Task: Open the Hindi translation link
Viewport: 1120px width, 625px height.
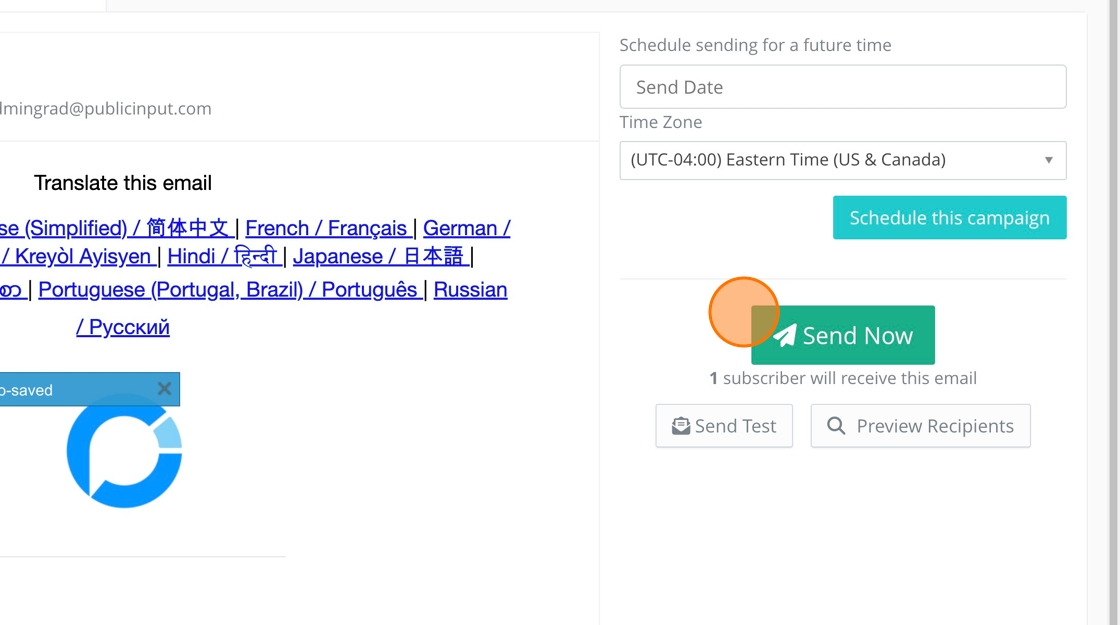Action: pyautogui.click(x=222, y=257)
